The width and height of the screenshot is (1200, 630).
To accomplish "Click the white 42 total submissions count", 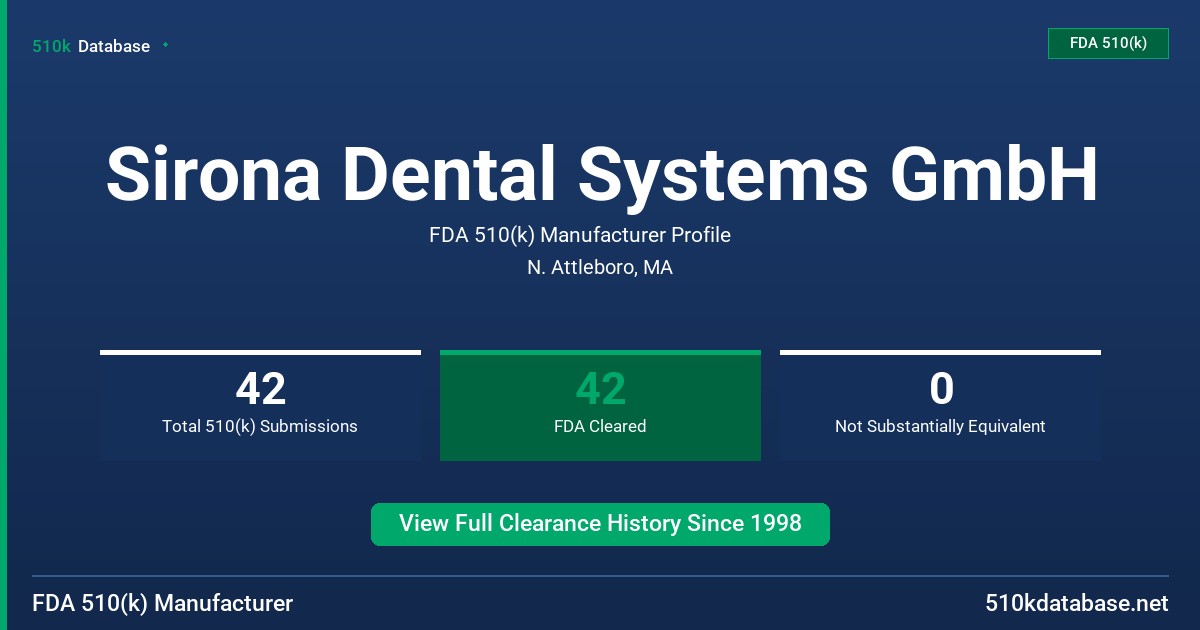I will 260,389.
